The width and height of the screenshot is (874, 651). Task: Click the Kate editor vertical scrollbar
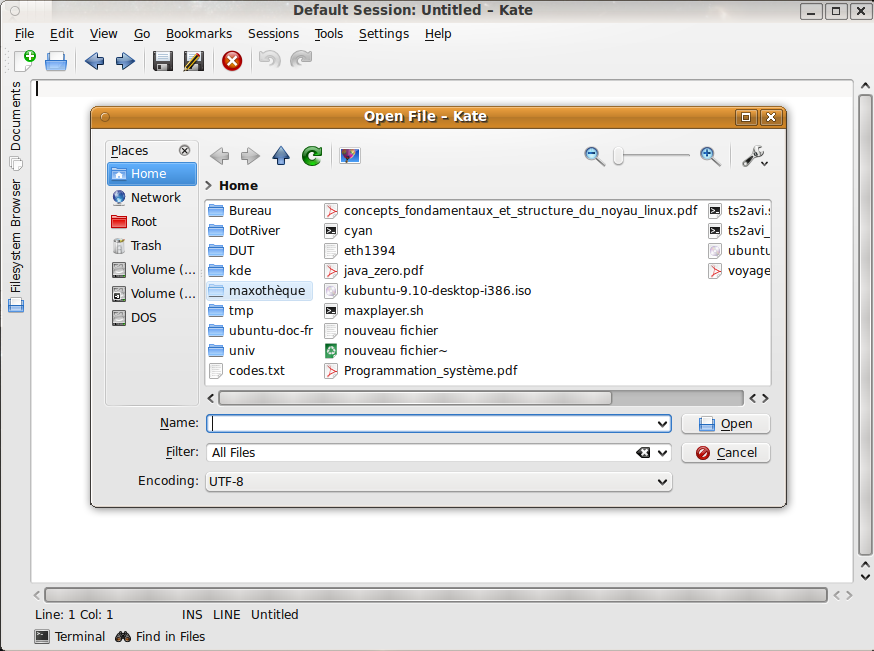(865, 325)
